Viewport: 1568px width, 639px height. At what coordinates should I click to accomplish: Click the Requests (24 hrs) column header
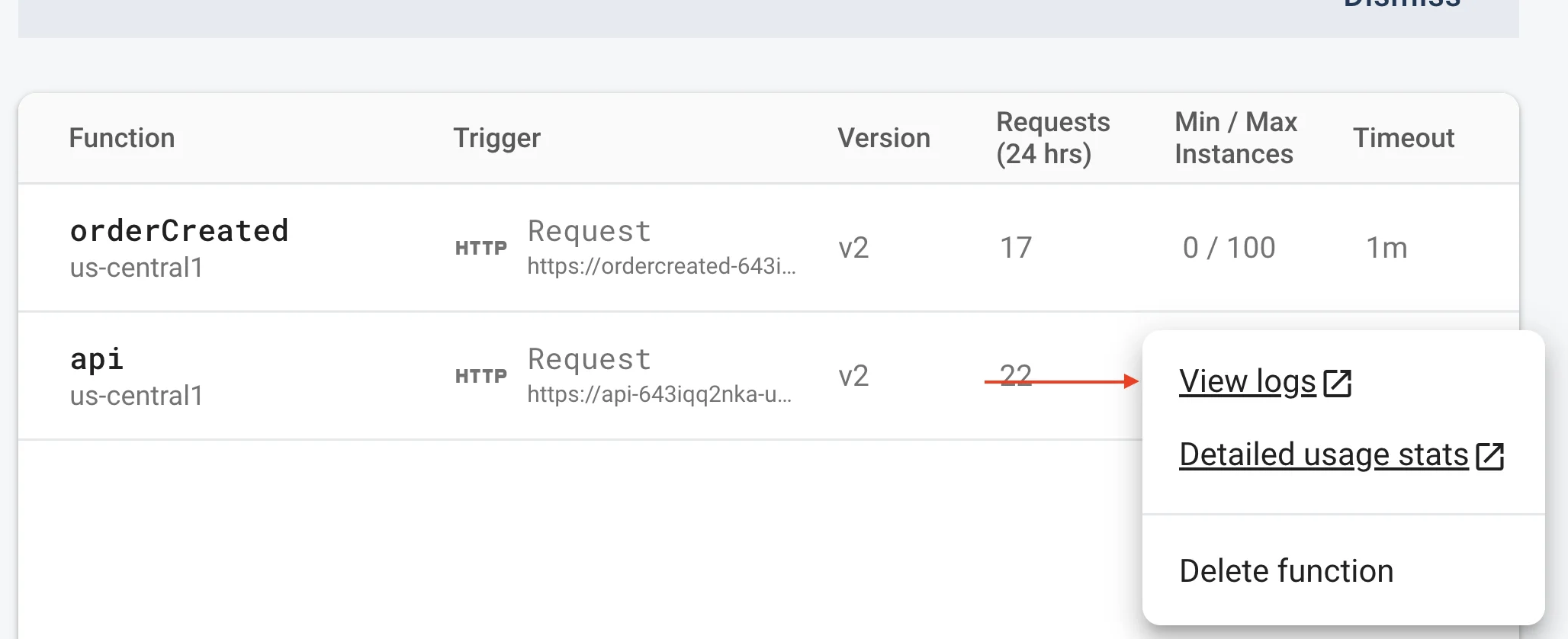[1053, 138]
